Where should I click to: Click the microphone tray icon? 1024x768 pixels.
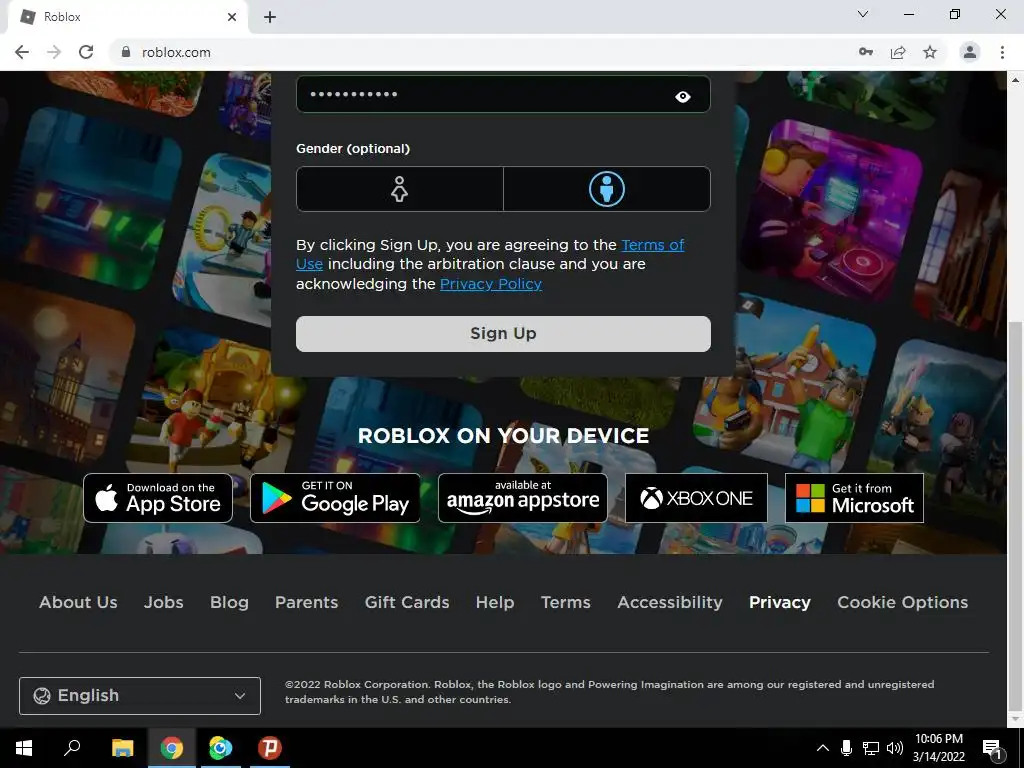(846, 748)
